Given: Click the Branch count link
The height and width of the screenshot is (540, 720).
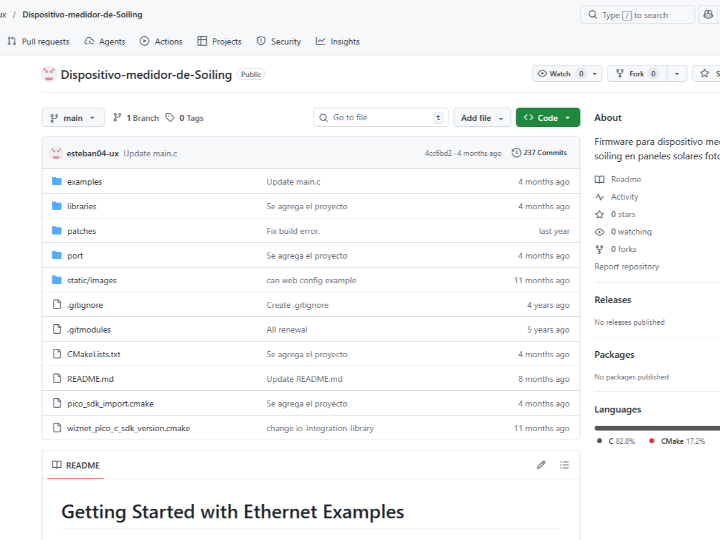Looking at the screenshot, I should click(137, 118).
